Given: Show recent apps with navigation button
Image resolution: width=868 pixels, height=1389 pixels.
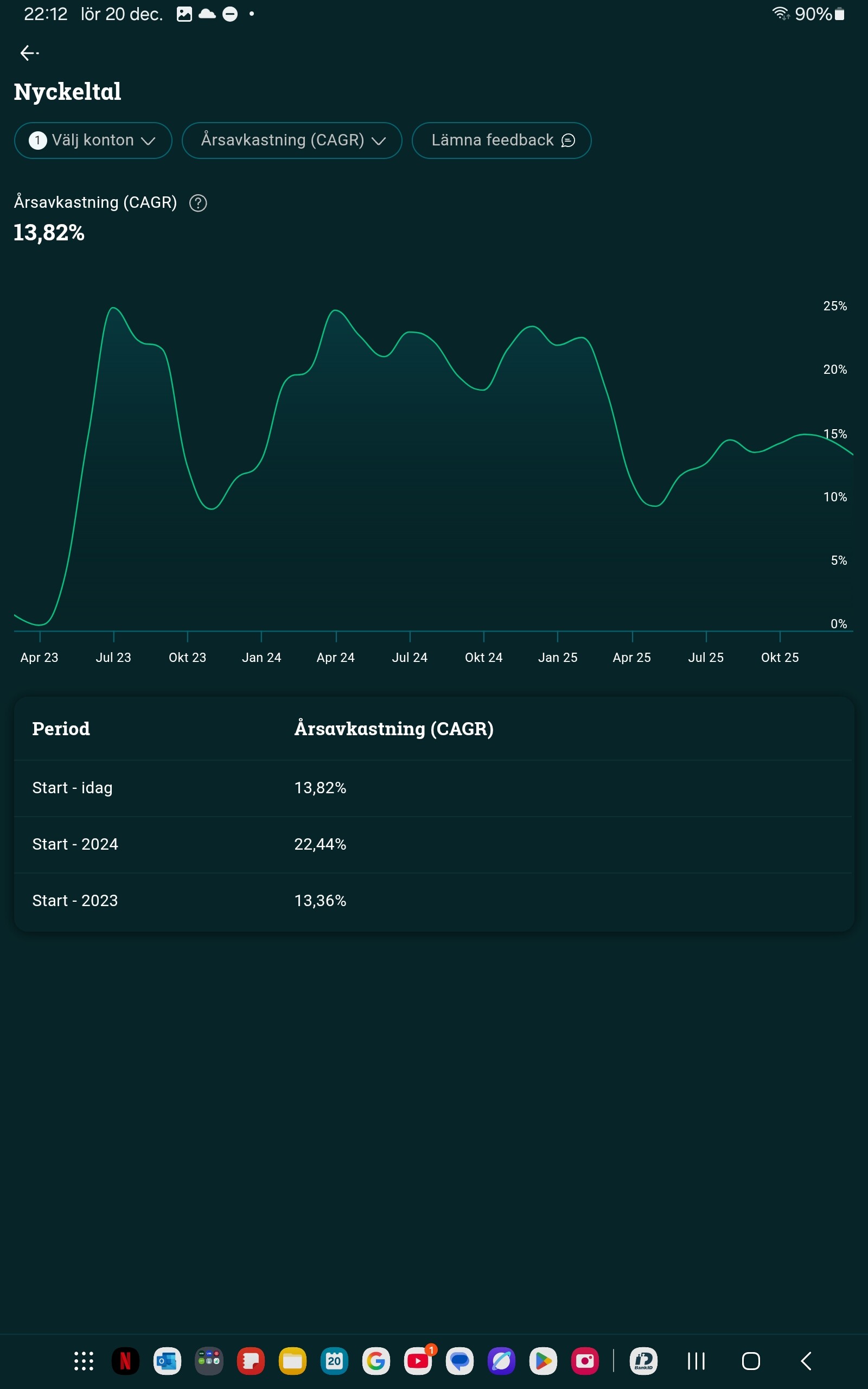Looking at the screenshot, I should (696, 1361).
